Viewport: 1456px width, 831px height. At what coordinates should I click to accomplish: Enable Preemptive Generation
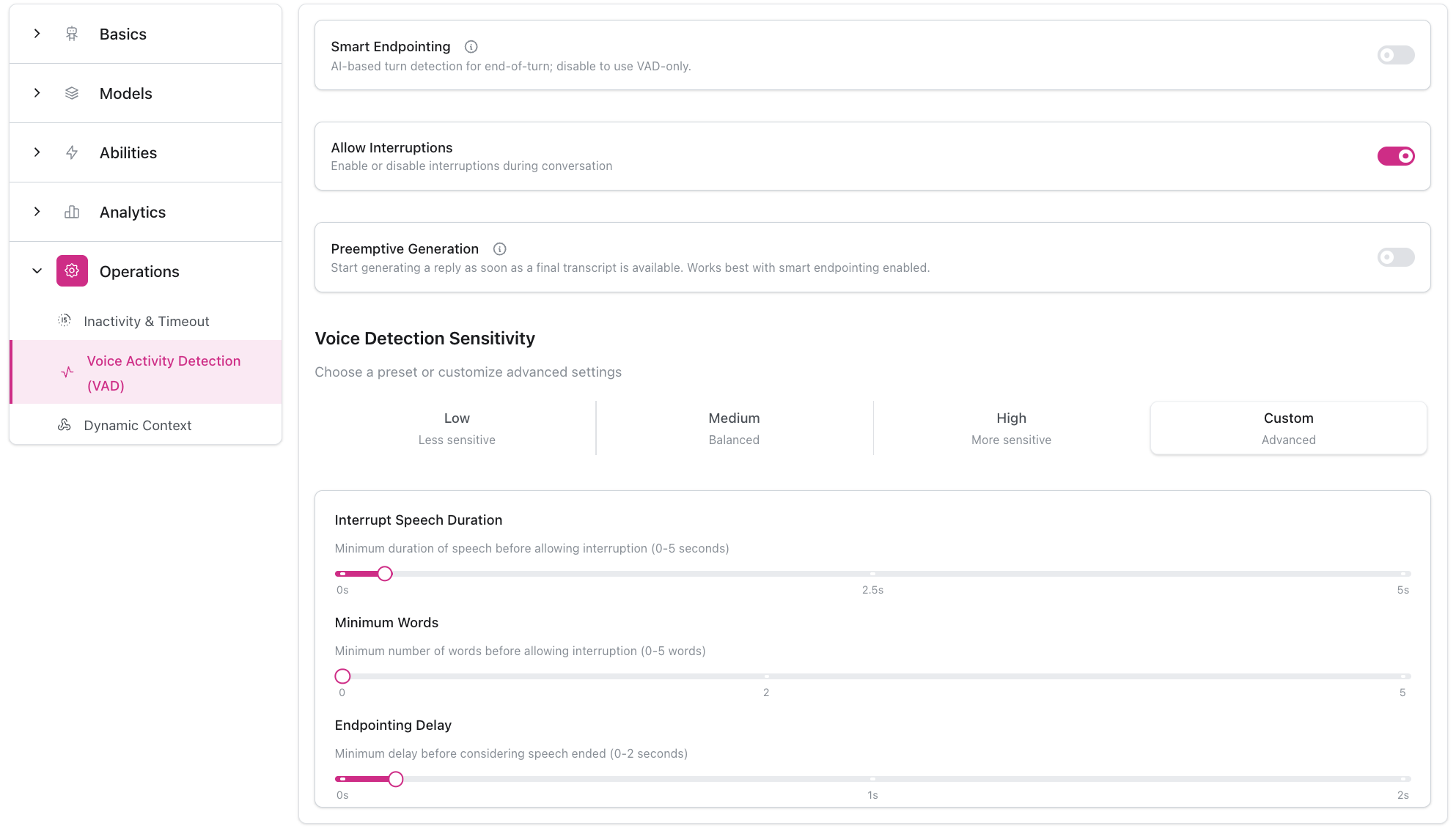pos(1395,257)
